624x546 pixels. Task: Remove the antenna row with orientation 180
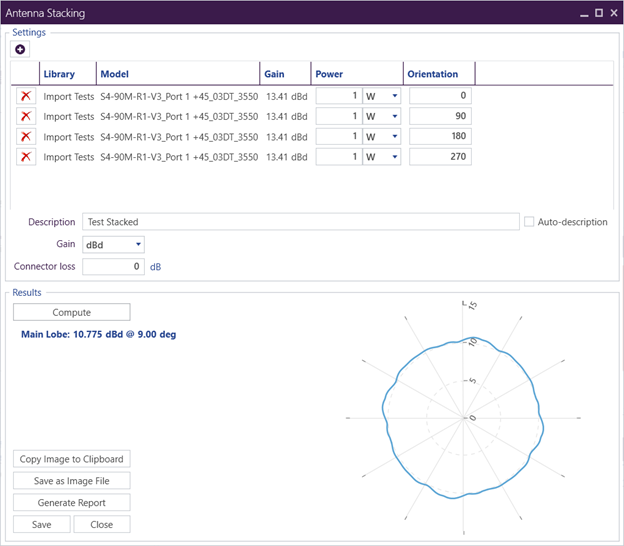[x=26, y=136]
